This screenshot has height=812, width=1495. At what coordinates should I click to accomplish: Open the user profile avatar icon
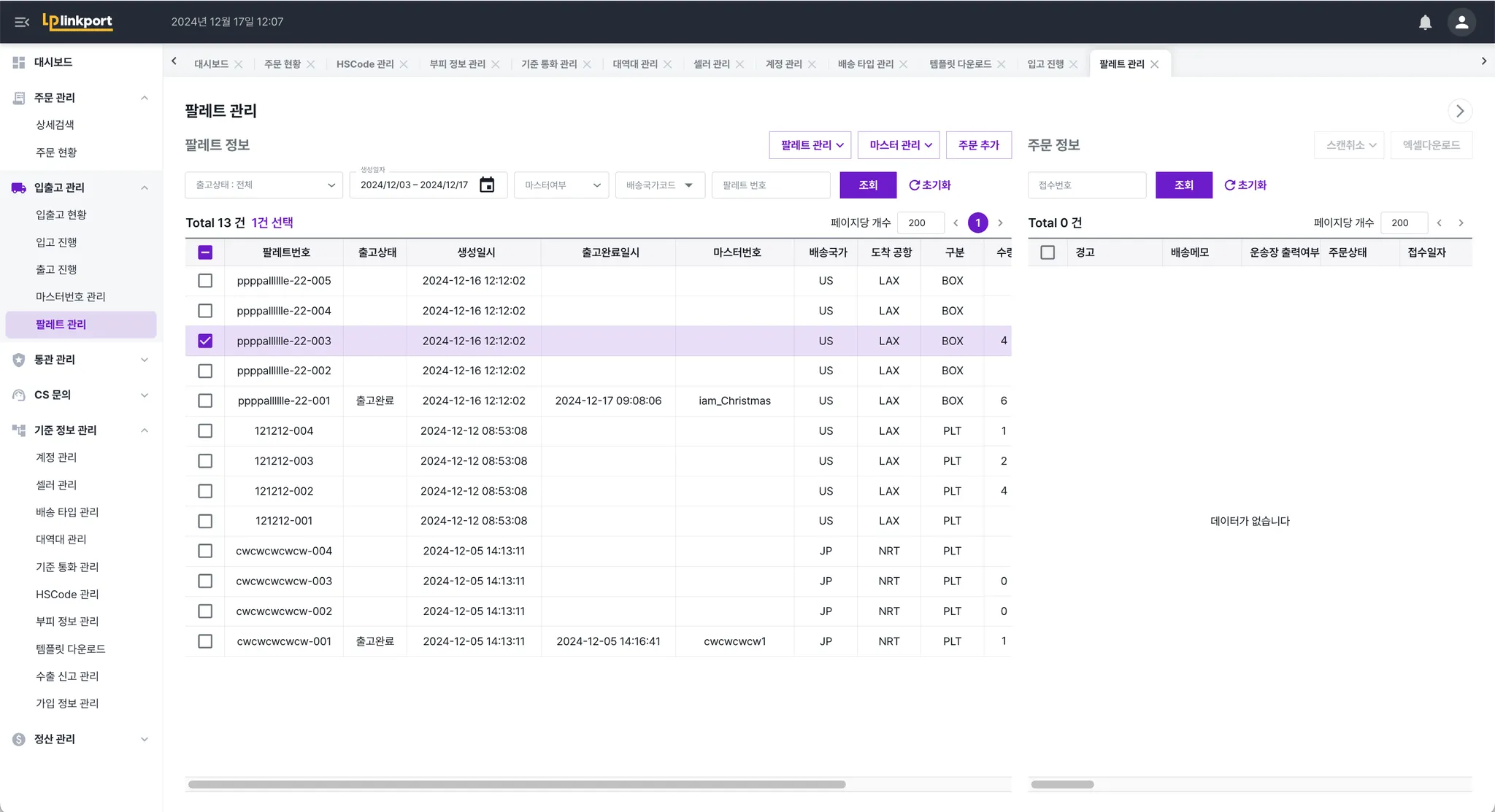pyautogui.click(x=1461, y=22)
